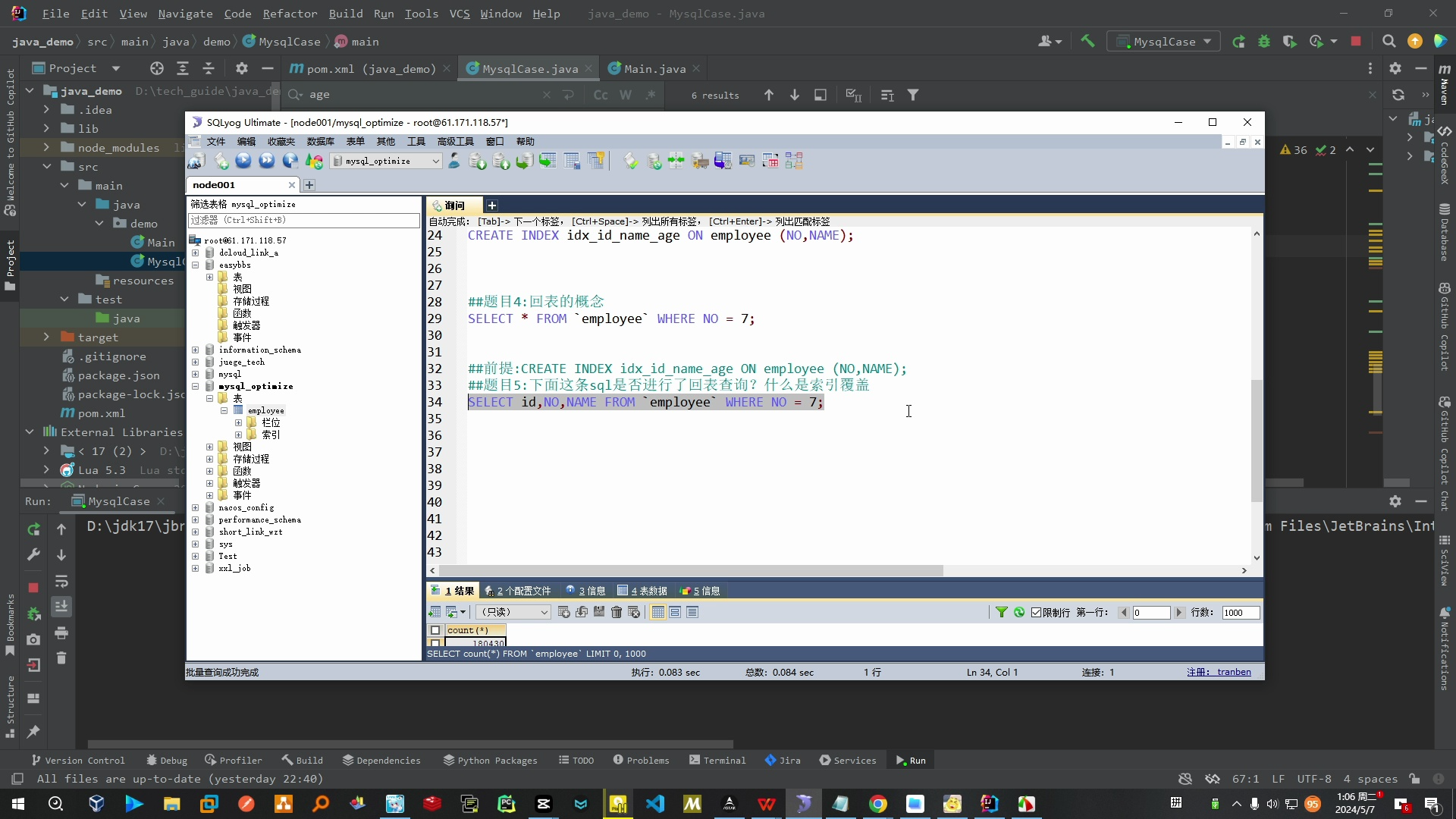1456x819 pixels.
Task: Open MysqlCase run configuration dropdown
Action: click(x=1163, y=42)
